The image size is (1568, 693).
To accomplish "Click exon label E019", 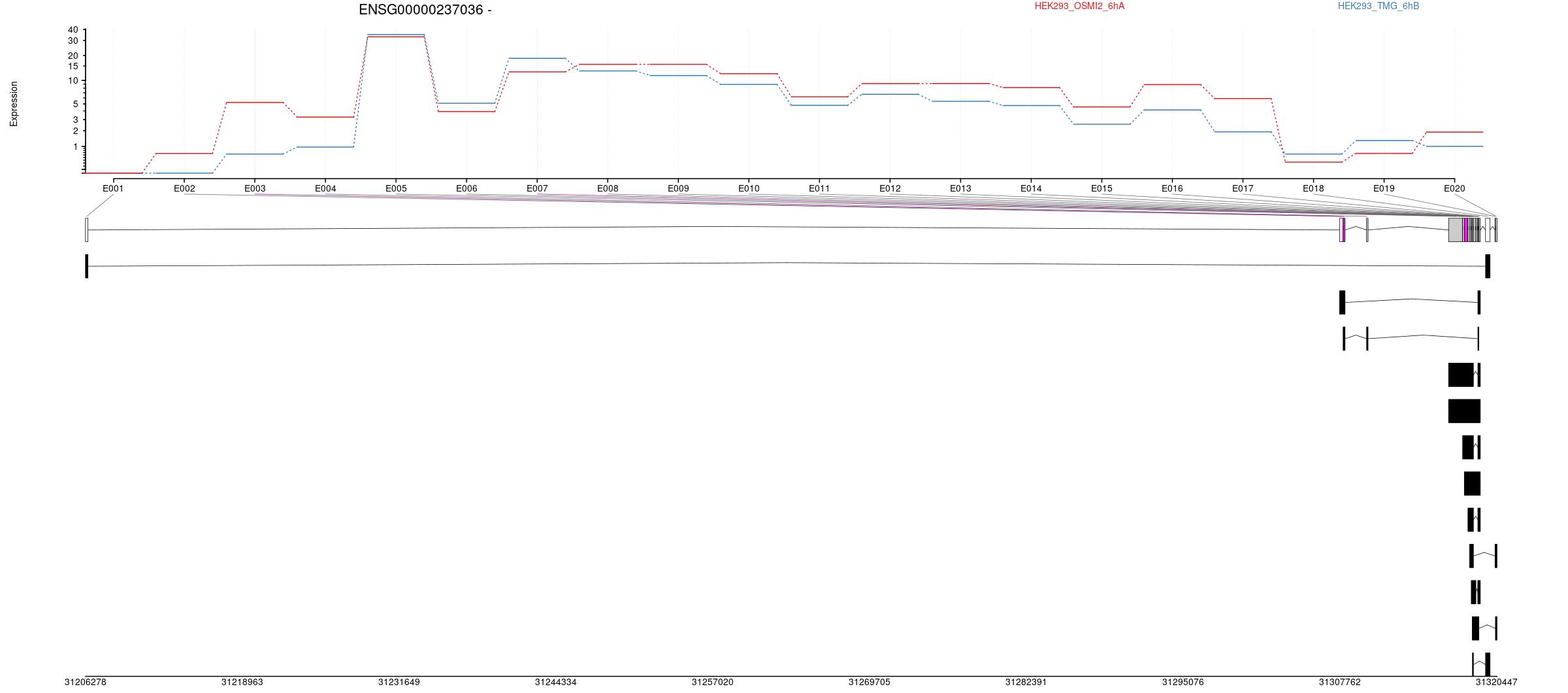I will pos(1384,188).
